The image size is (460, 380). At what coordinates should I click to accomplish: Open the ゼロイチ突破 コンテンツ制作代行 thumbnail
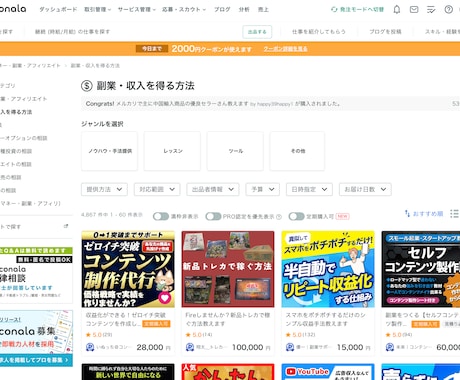pos(128,269)
